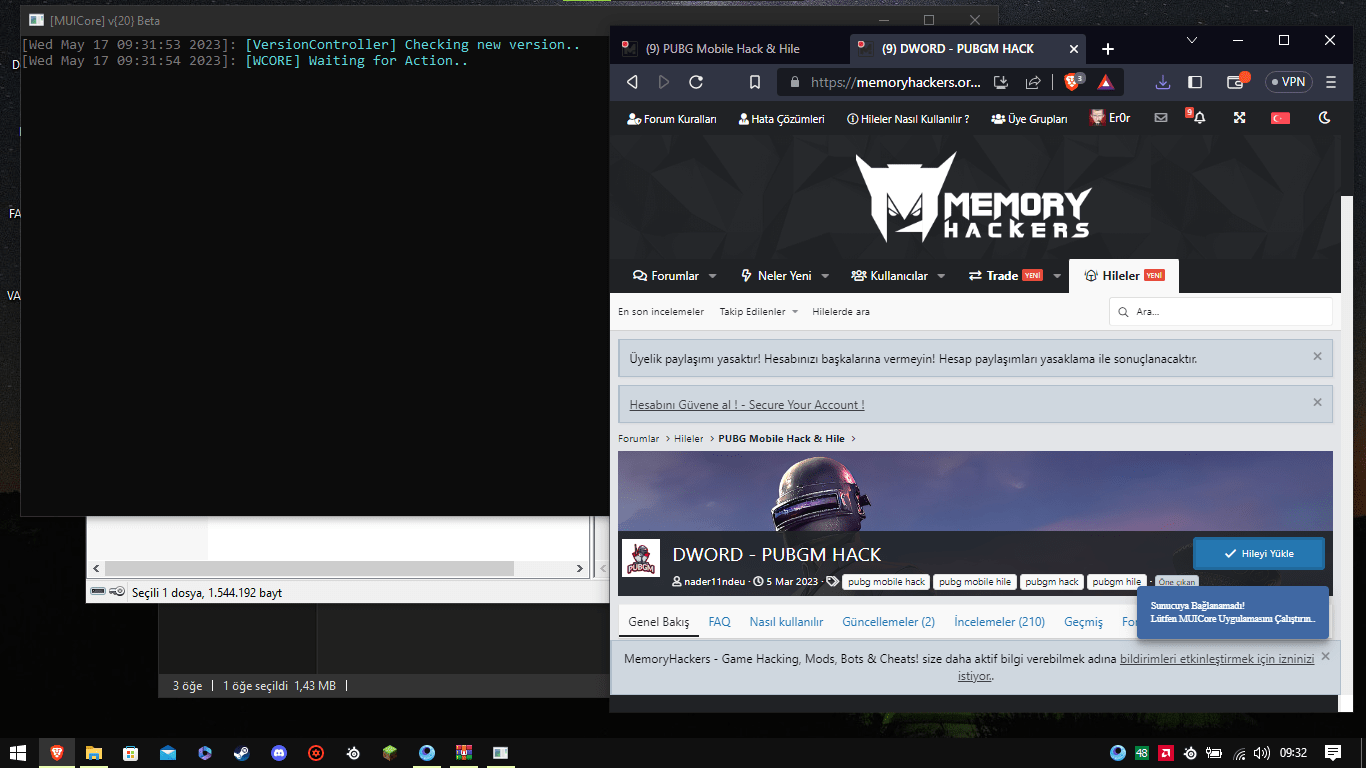Screen dimensions: 1366x768
Task: Click En son incelemeler link
Action: tap(661, 312)
